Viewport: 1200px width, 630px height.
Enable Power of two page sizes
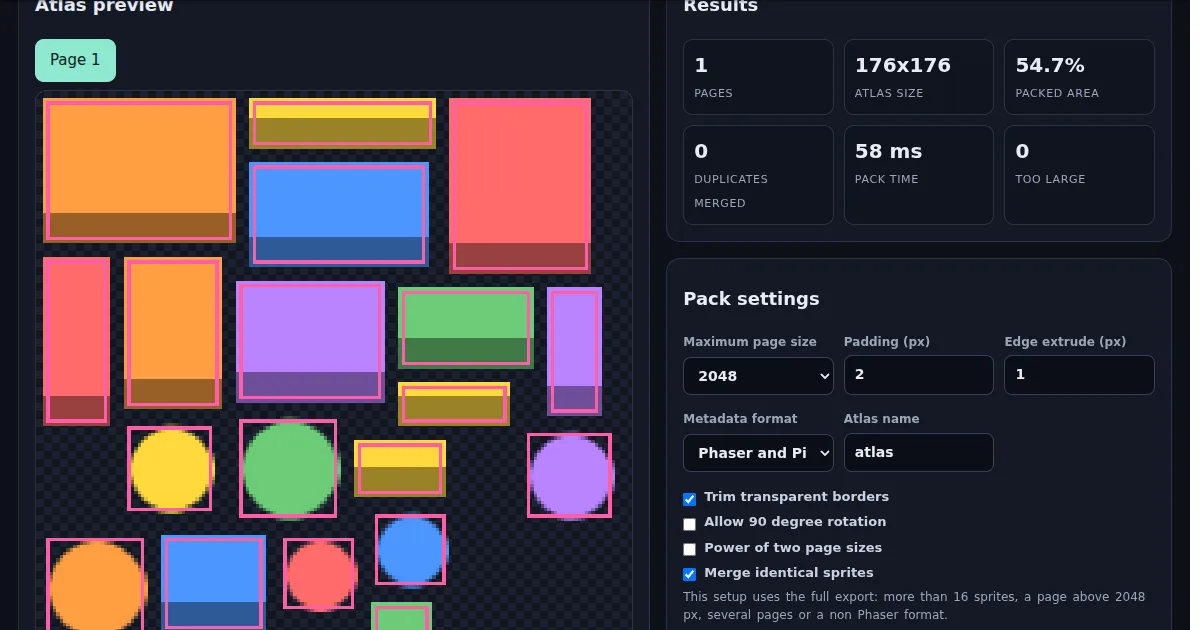[x=689, y=549]
